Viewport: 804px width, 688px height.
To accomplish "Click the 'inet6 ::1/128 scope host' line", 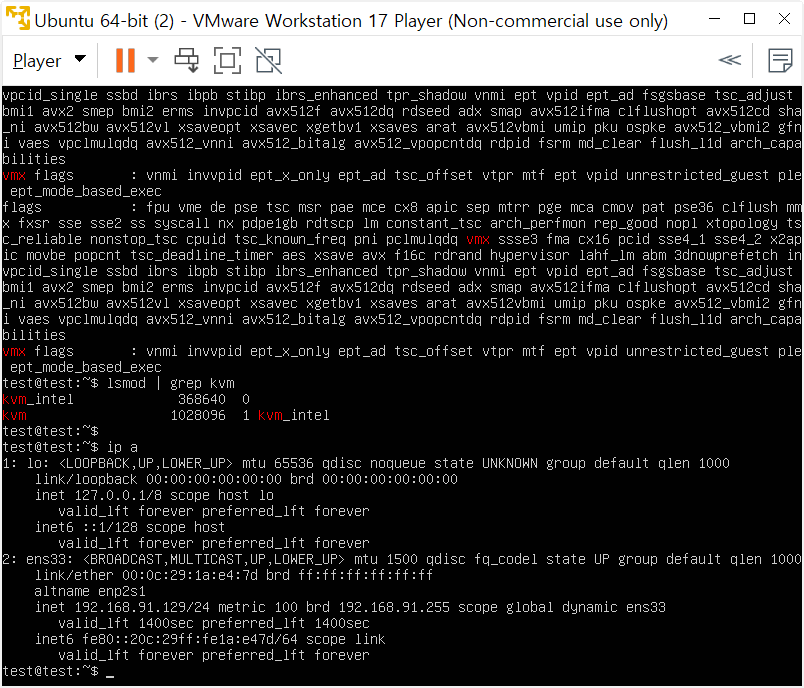I will pos(130,527).
